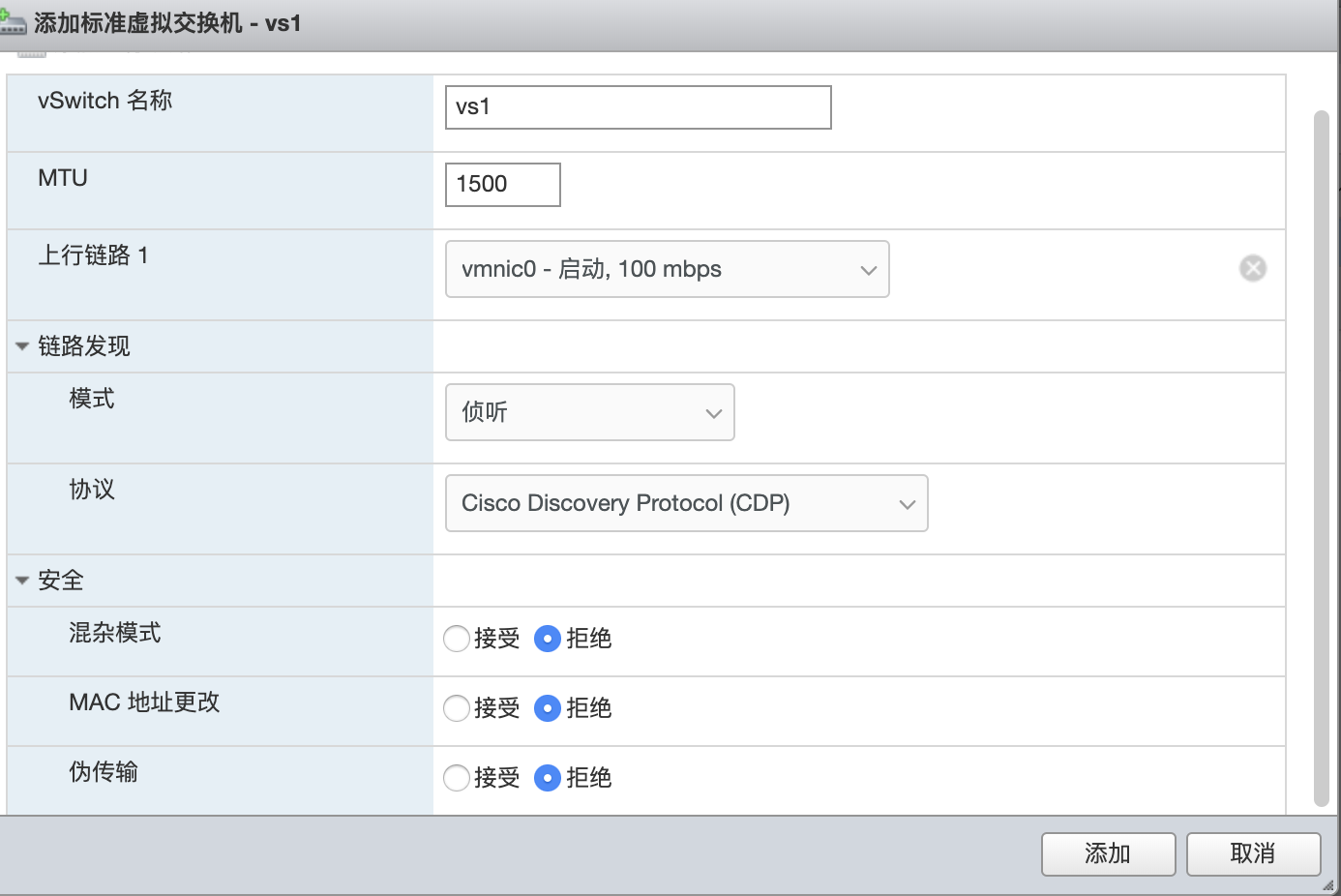
Task: Remove uplink 1 with the X icon
Action: [x=1253, y=268]
